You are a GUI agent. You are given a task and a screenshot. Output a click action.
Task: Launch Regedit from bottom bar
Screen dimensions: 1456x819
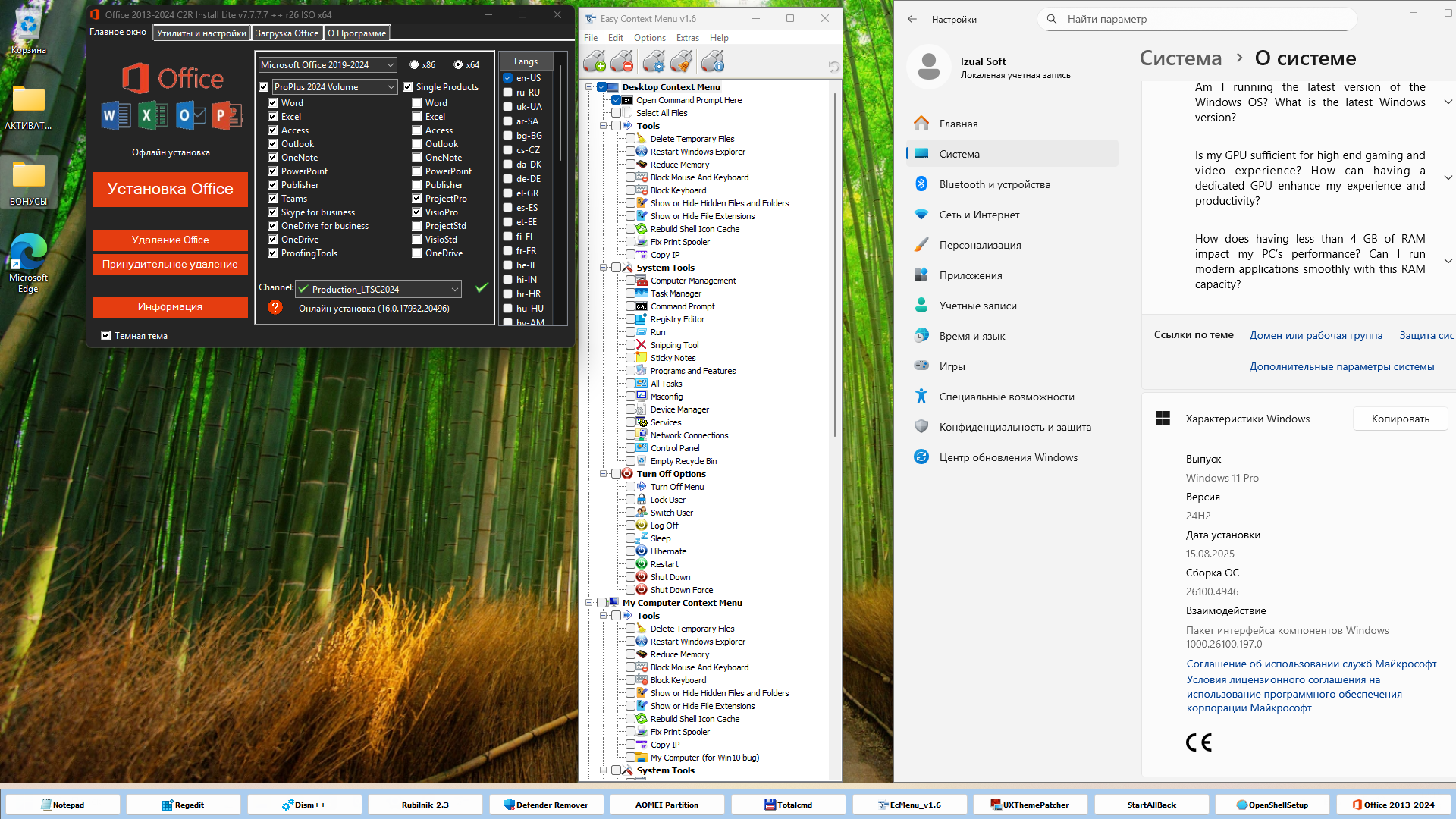point(184,805)
